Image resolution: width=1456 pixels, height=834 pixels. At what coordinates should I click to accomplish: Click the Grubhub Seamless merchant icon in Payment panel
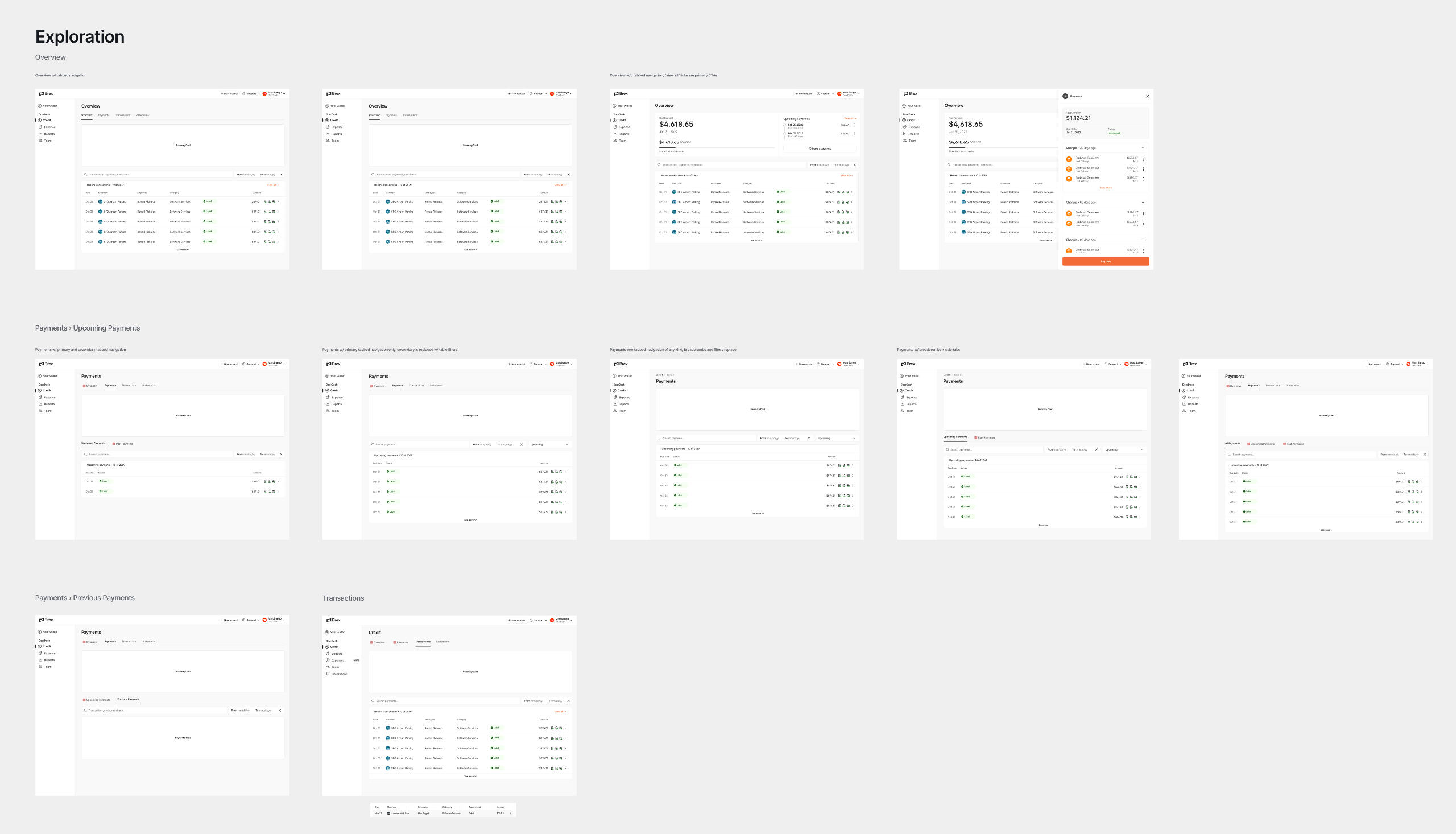tap(1069, 159)
